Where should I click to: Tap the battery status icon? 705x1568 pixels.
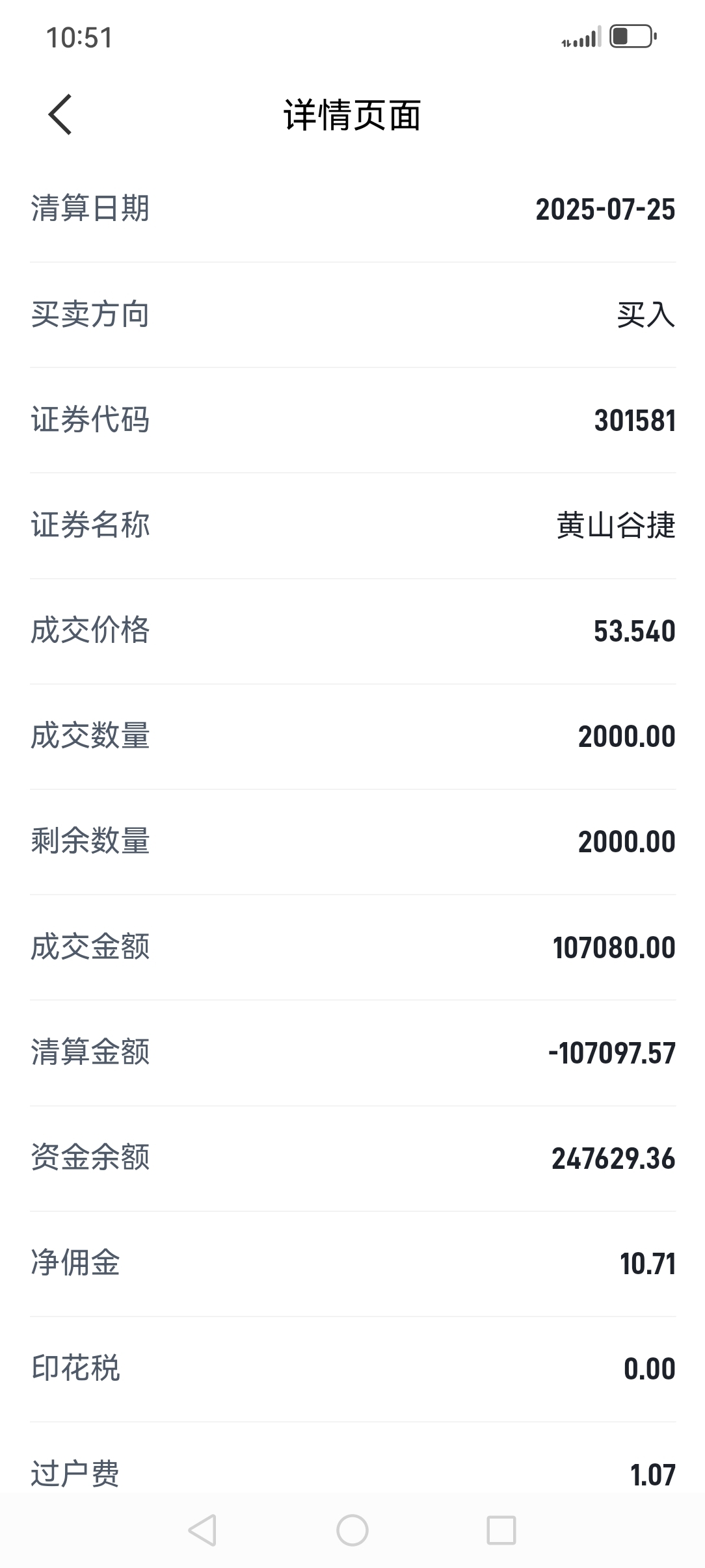[x=633, y=36]
